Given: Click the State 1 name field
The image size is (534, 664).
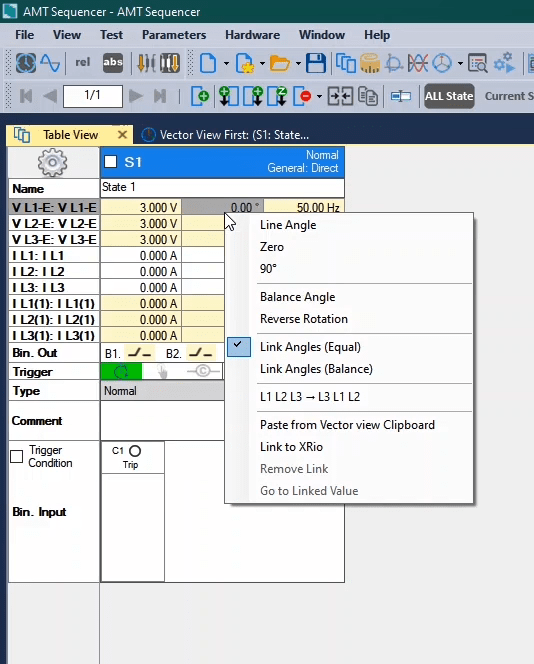Looking at the screenshot, I should tap(222, 188).
